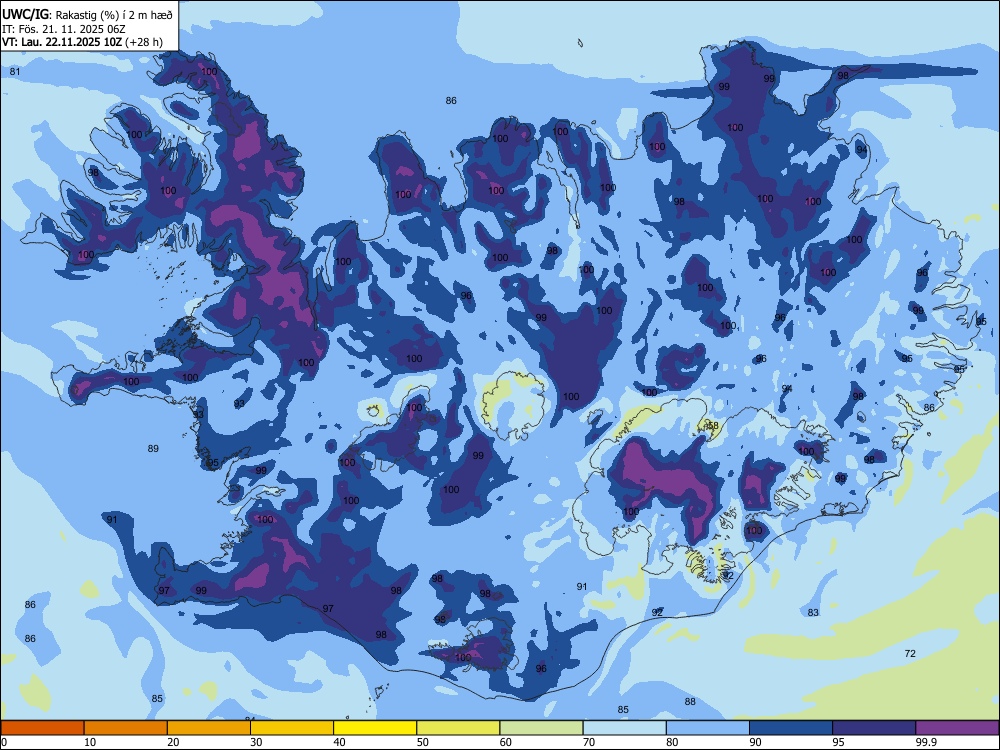Select the 30–40 golden legend swatch
The height and width of the screenshot is (750, 1000).
coord(292,728)
